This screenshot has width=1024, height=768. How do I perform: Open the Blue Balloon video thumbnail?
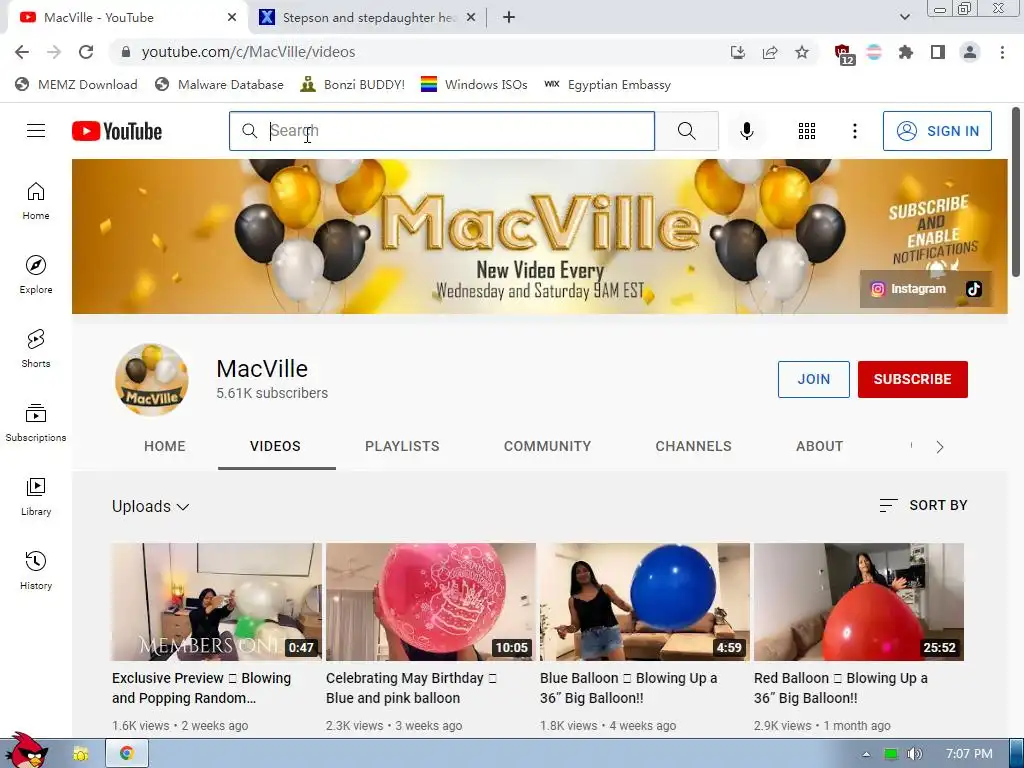pyautogui.click(x=645, y=601)
